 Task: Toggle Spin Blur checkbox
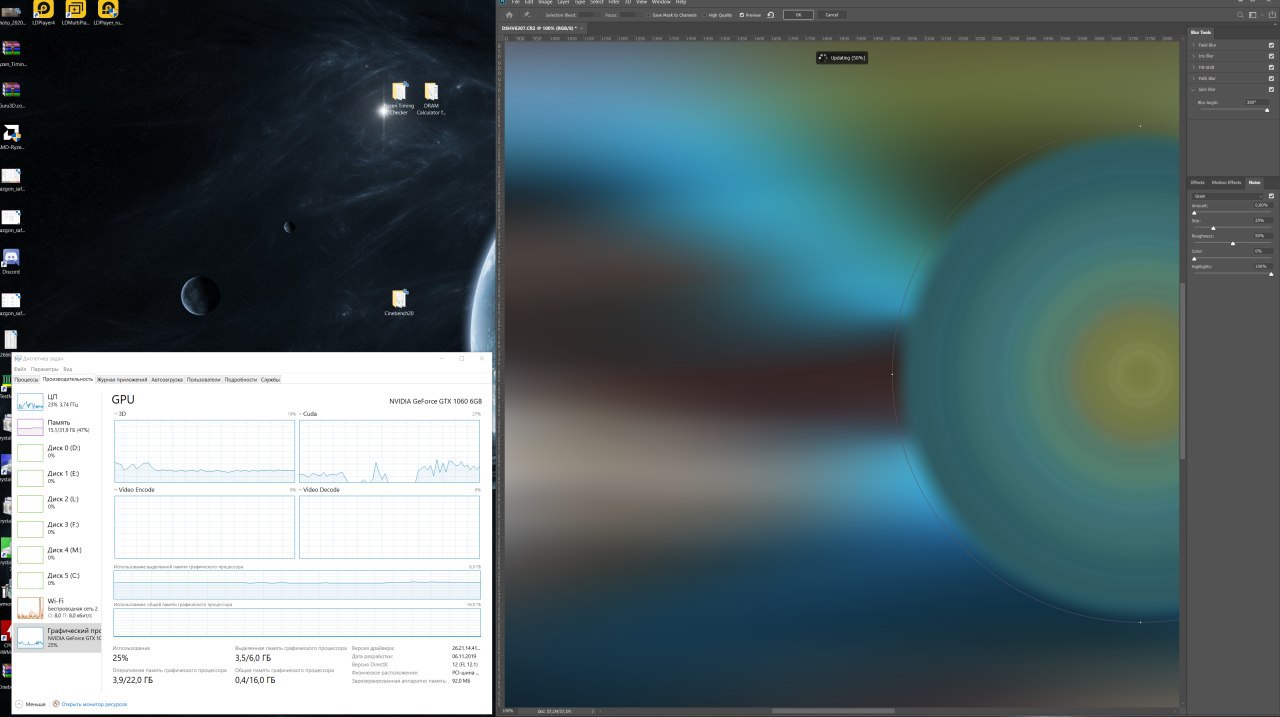1271,89
